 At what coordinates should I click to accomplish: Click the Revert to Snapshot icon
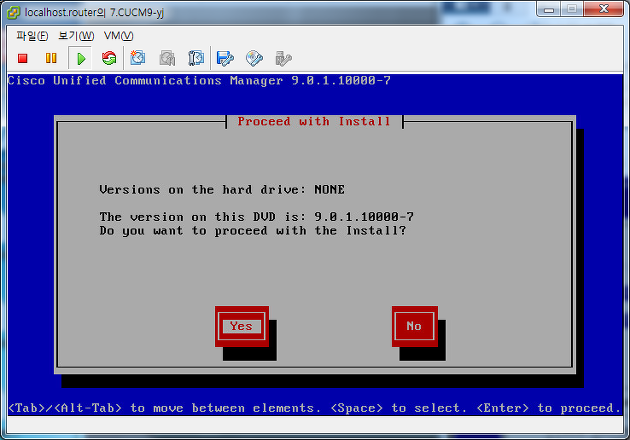point(167,58)
